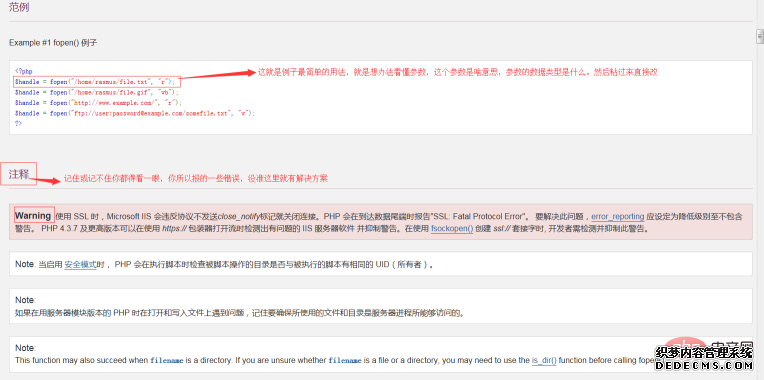Click the opening <?php tag in the code block
Screen dimensions: 764x380
(23, 71)
